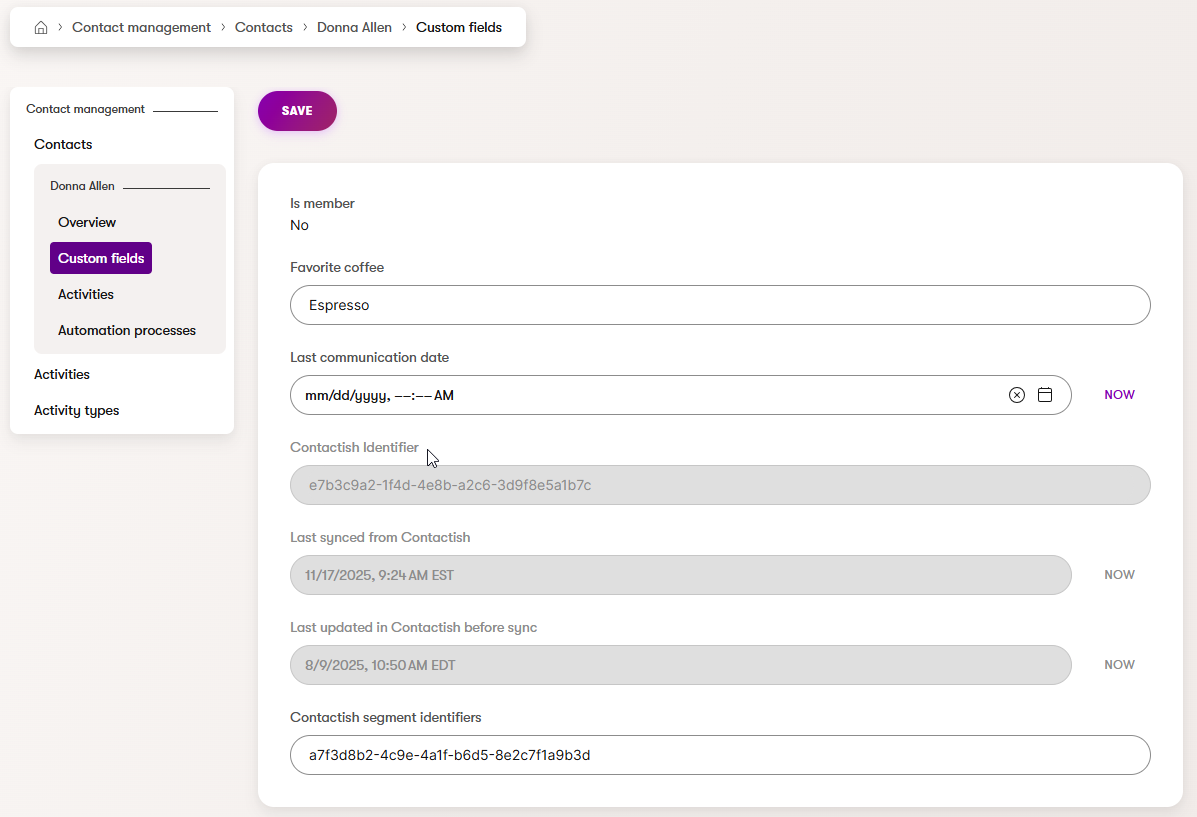The height and width of the screenshot is (817, 1197).
Task: Select Contacts in the left navigation
Action: point(63,144)
